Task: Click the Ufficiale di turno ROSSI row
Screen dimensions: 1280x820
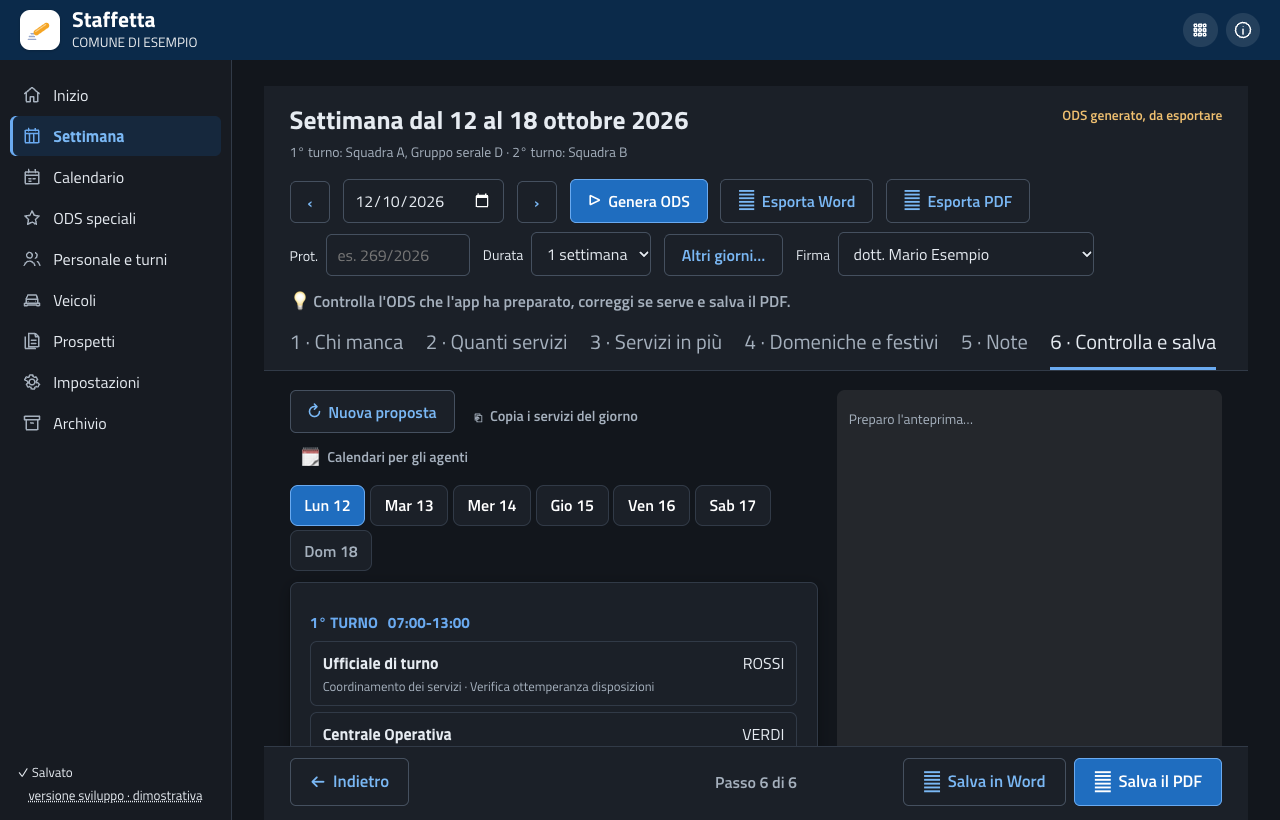Action: point(553,674)
